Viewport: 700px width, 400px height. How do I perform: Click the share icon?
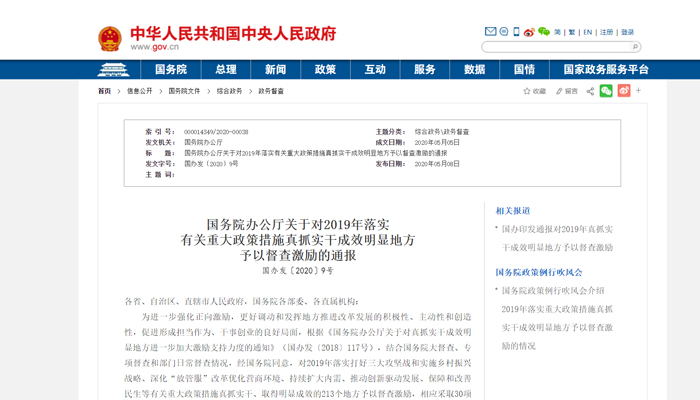[x=590, y=91]
